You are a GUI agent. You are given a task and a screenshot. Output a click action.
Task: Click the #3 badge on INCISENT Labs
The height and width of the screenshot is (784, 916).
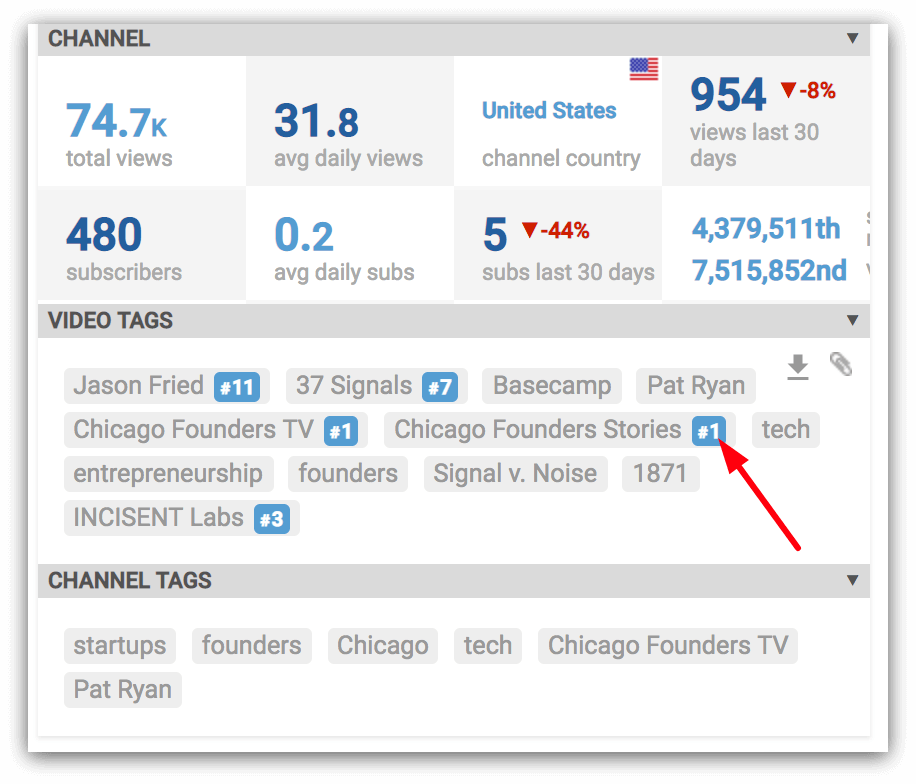272,519
